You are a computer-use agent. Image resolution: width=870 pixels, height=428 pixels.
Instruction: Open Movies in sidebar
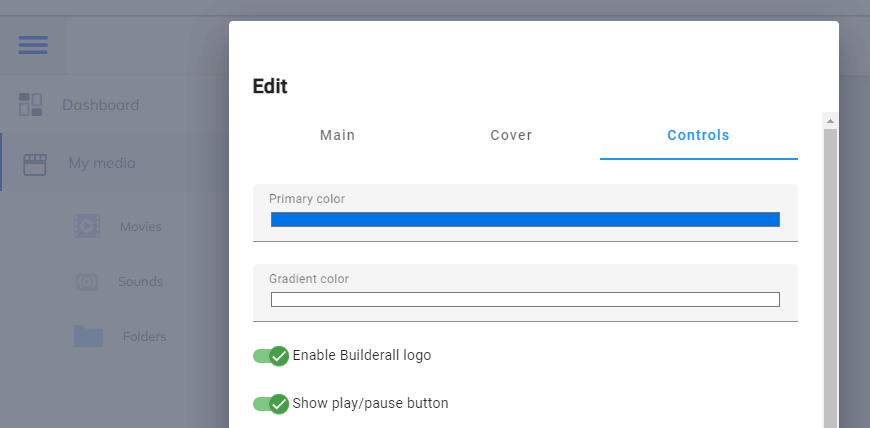pos(141,226)
